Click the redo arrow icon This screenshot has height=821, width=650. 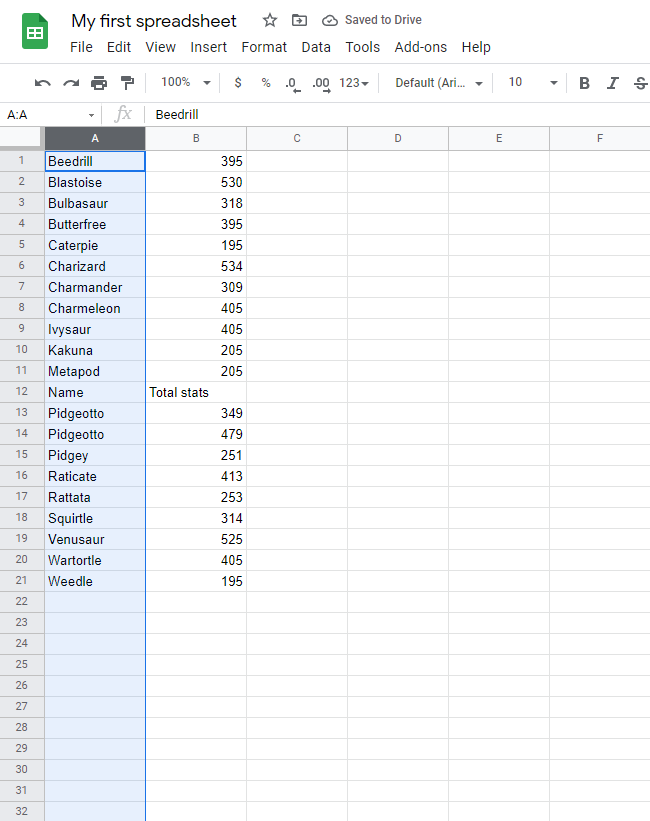click(x=70, y=83)
